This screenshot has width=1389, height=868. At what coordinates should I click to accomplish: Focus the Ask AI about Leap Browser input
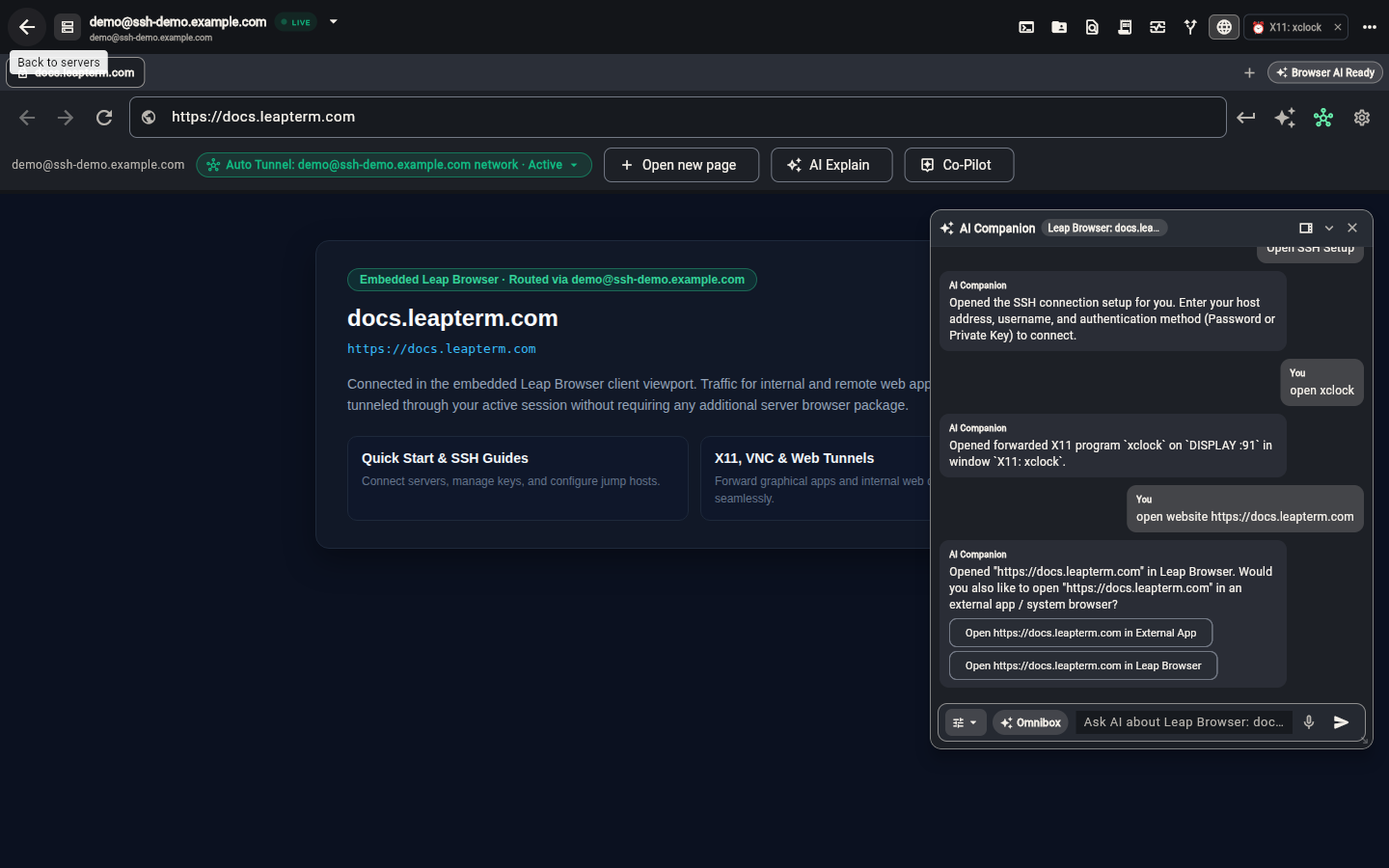(x=1184, y=722)
